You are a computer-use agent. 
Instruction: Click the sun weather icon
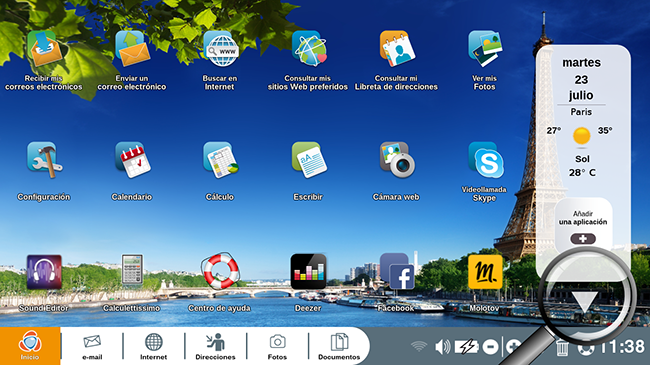581,136
